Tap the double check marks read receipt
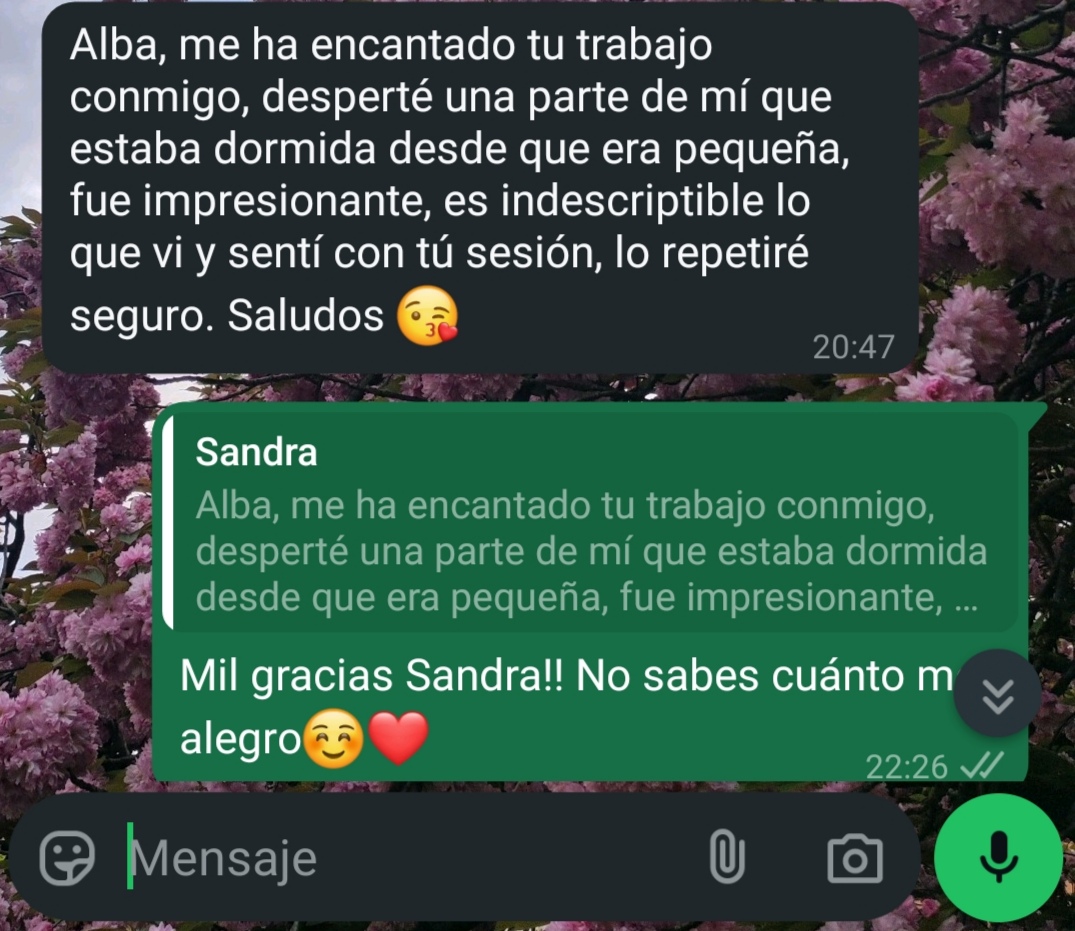 [x=982, y=765]
